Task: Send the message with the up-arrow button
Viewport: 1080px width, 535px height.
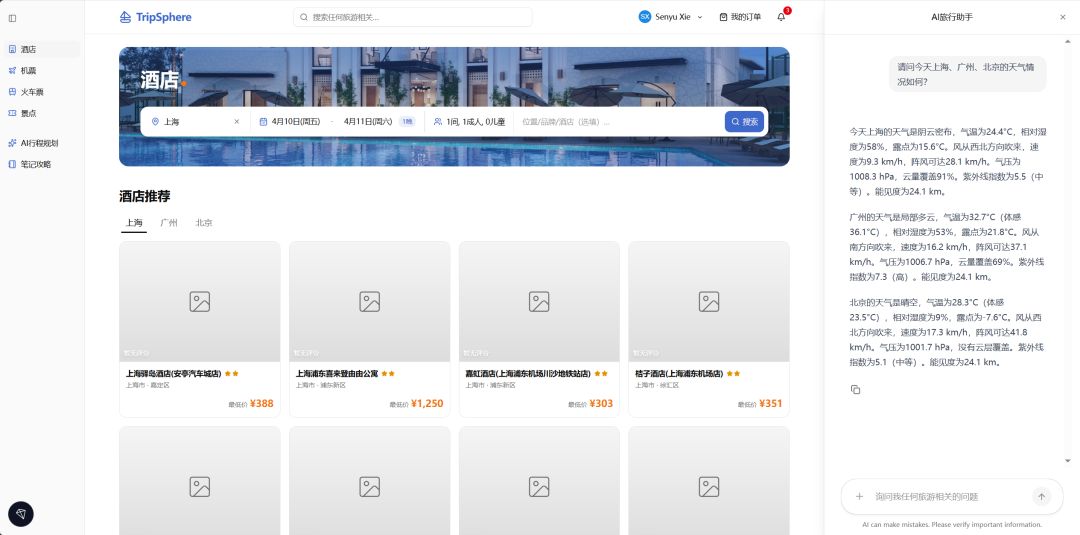Action: [1041, 496]
